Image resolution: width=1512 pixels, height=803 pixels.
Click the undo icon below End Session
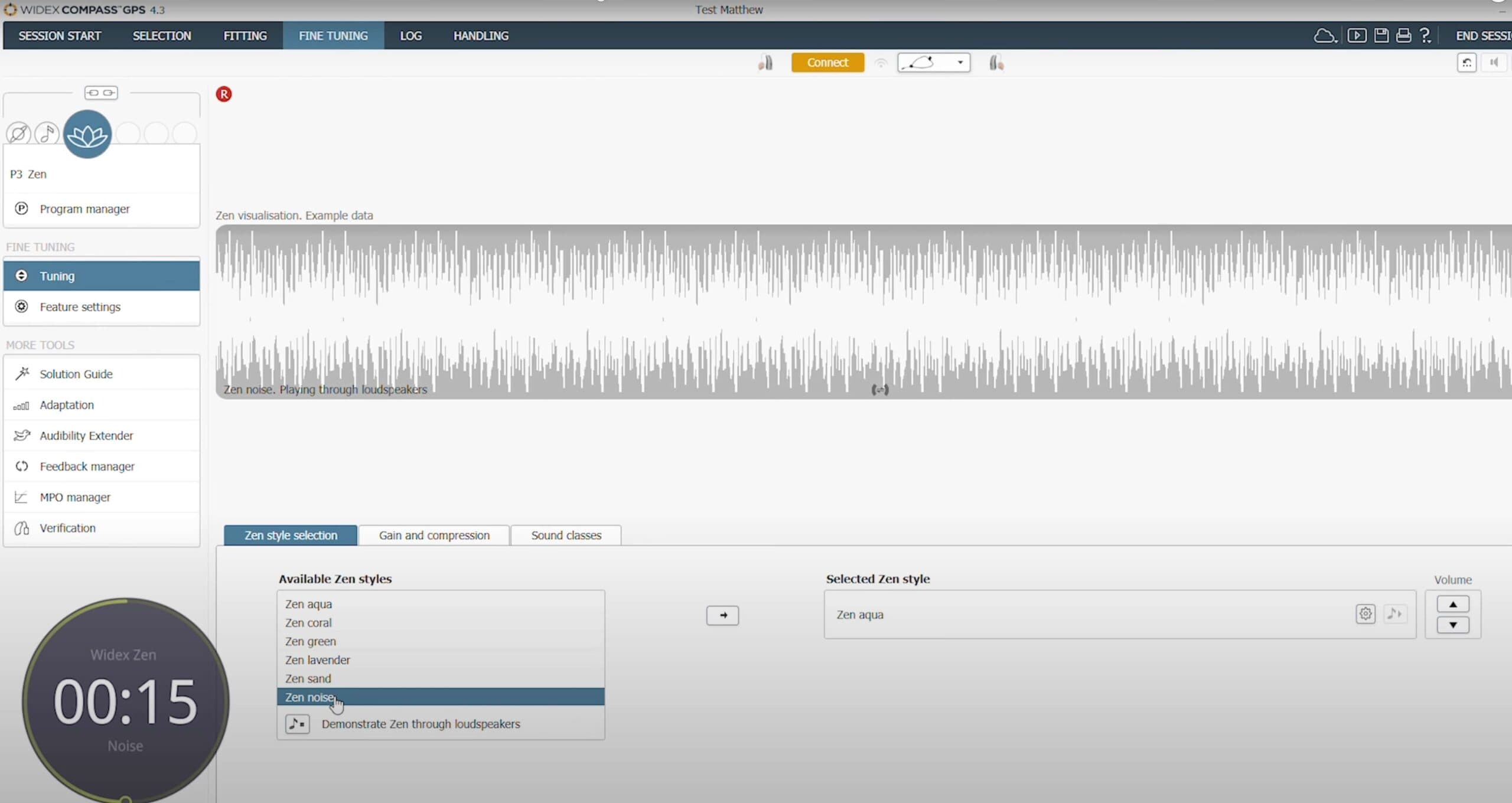pyautogui.click(x=1467, y=63)
